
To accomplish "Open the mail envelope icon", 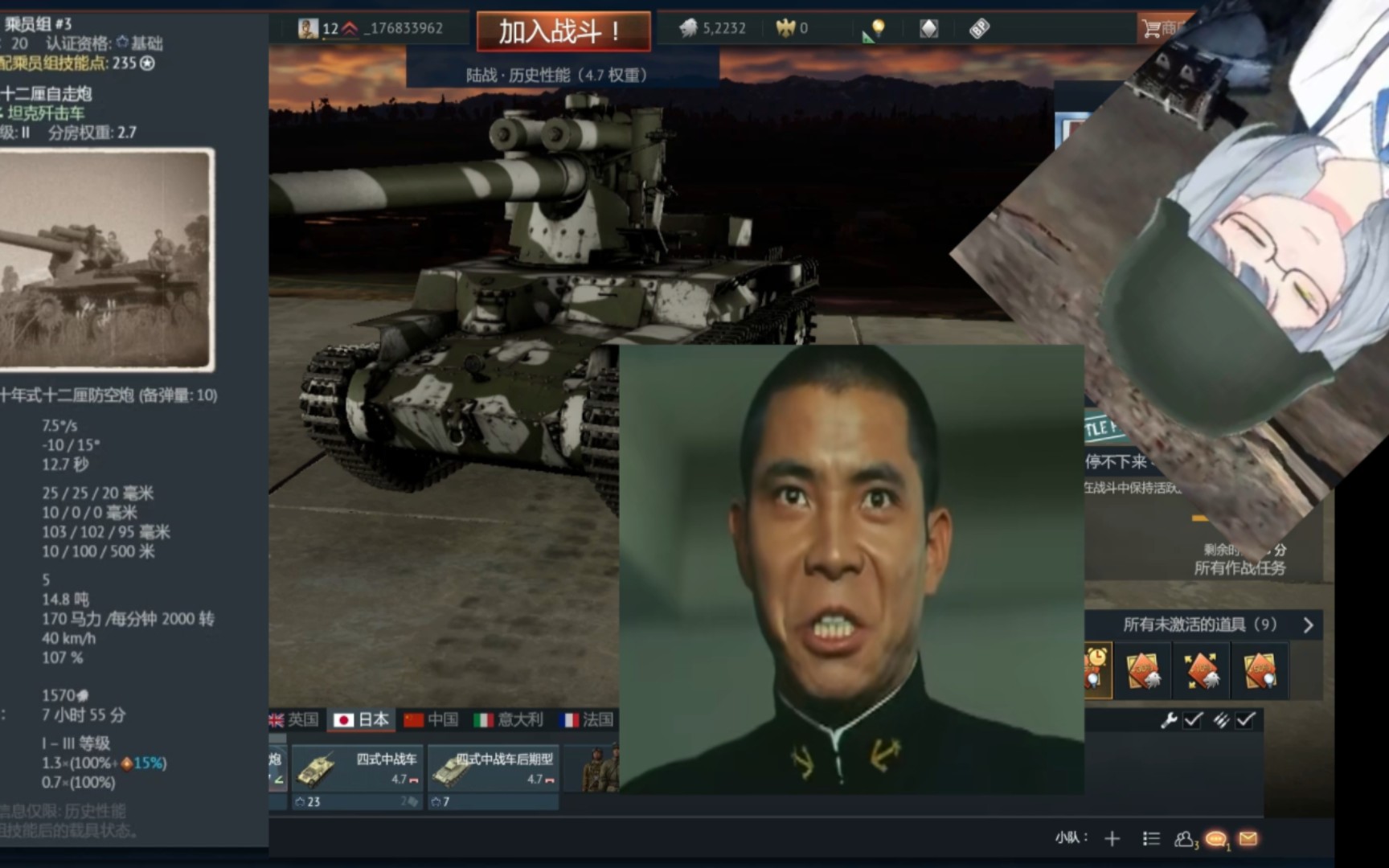I will [x=1248, y=839].
